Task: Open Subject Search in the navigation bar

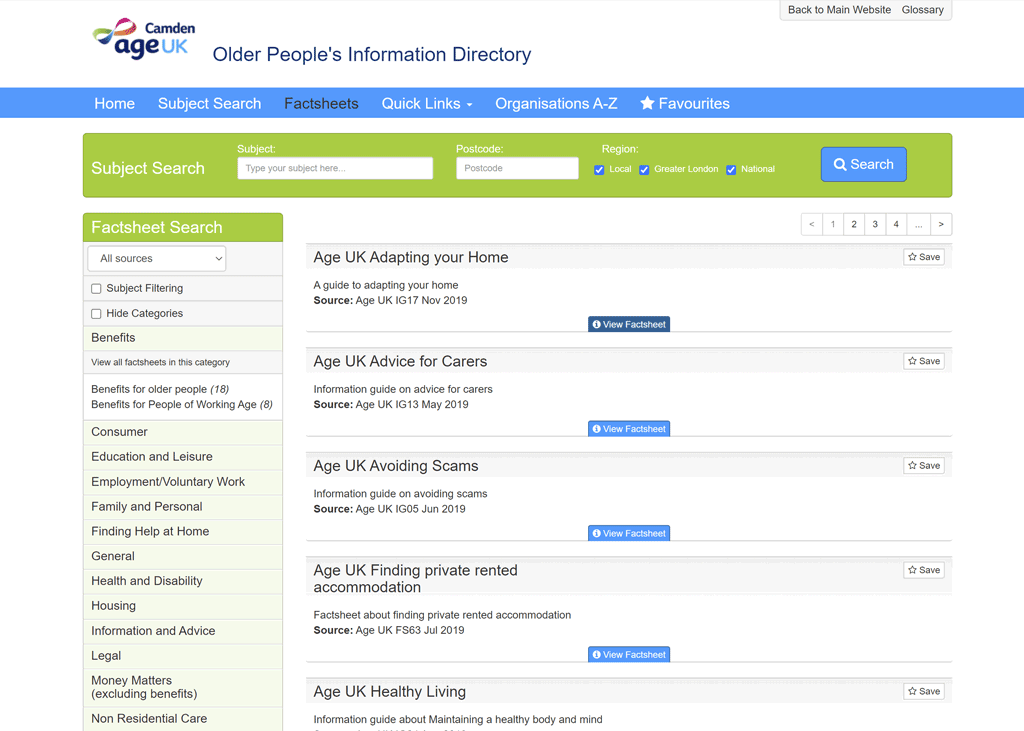Action: pos(210,103)
